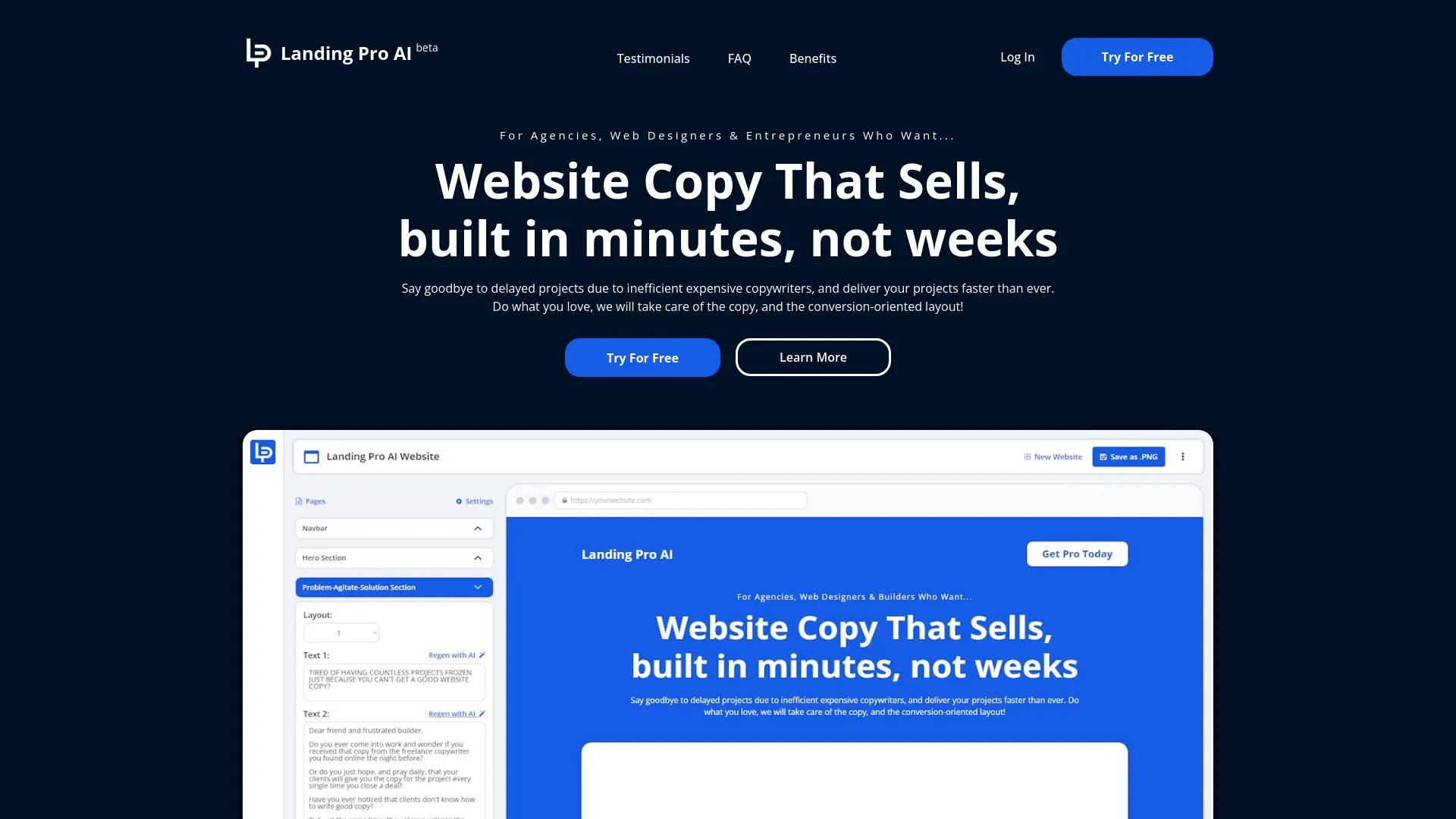Collapse the Hero Section panel
Image resolution: width=1456 pixels, height=819 pixels.
(479, 558)
